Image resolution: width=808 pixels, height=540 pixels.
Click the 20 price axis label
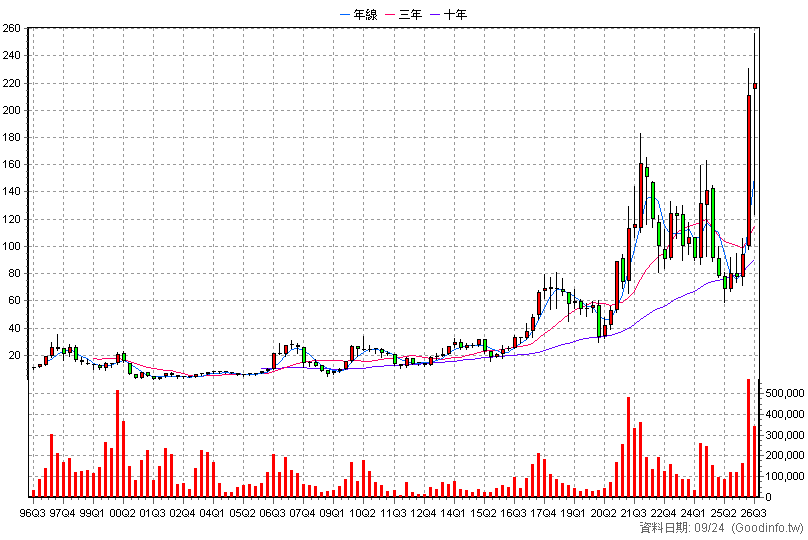(14, 356)
